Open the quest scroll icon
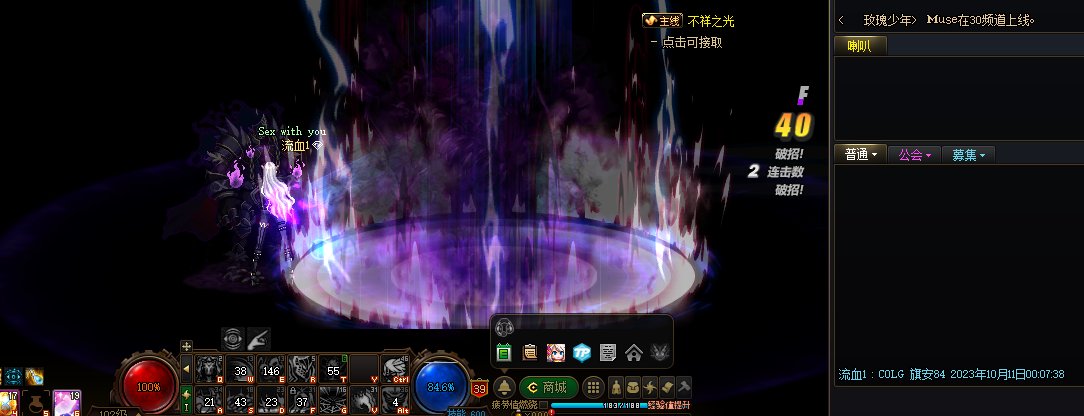This screenshot has height=416, width=1084. tap(666, 387)
